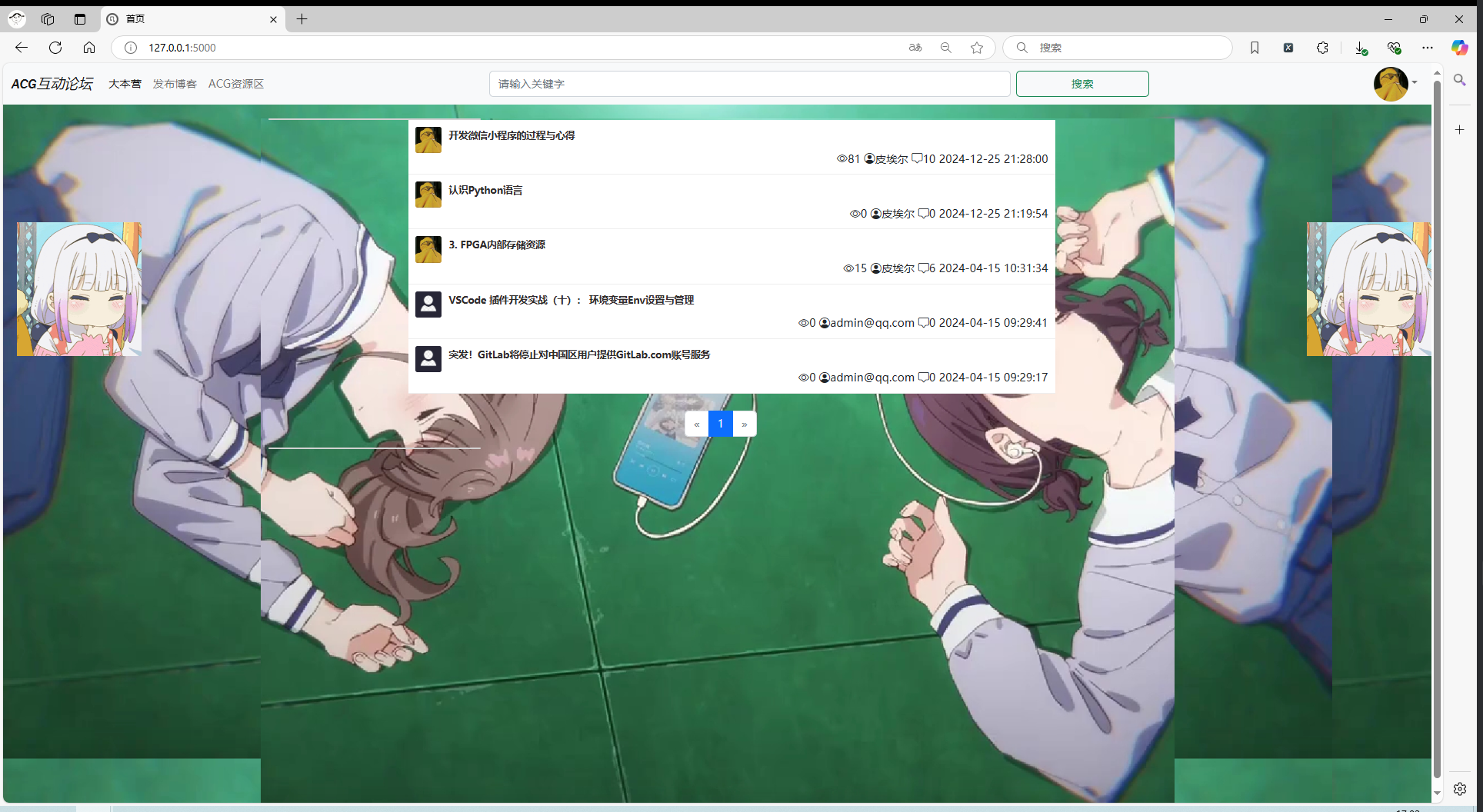Expand the user avatar dropdown

(1395, 84)
